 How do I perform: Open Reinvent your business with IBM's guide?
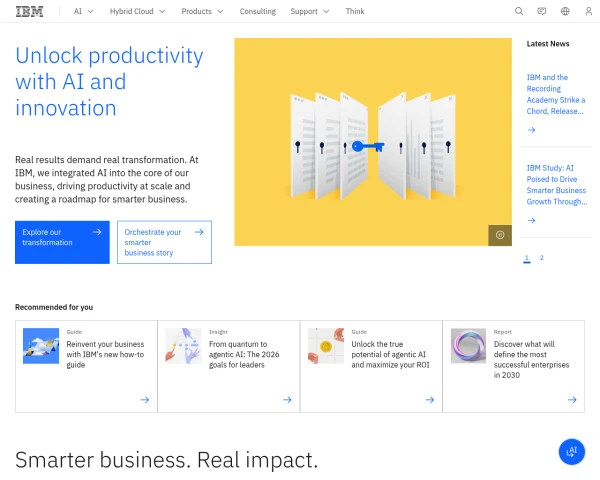tap(105, 354)
